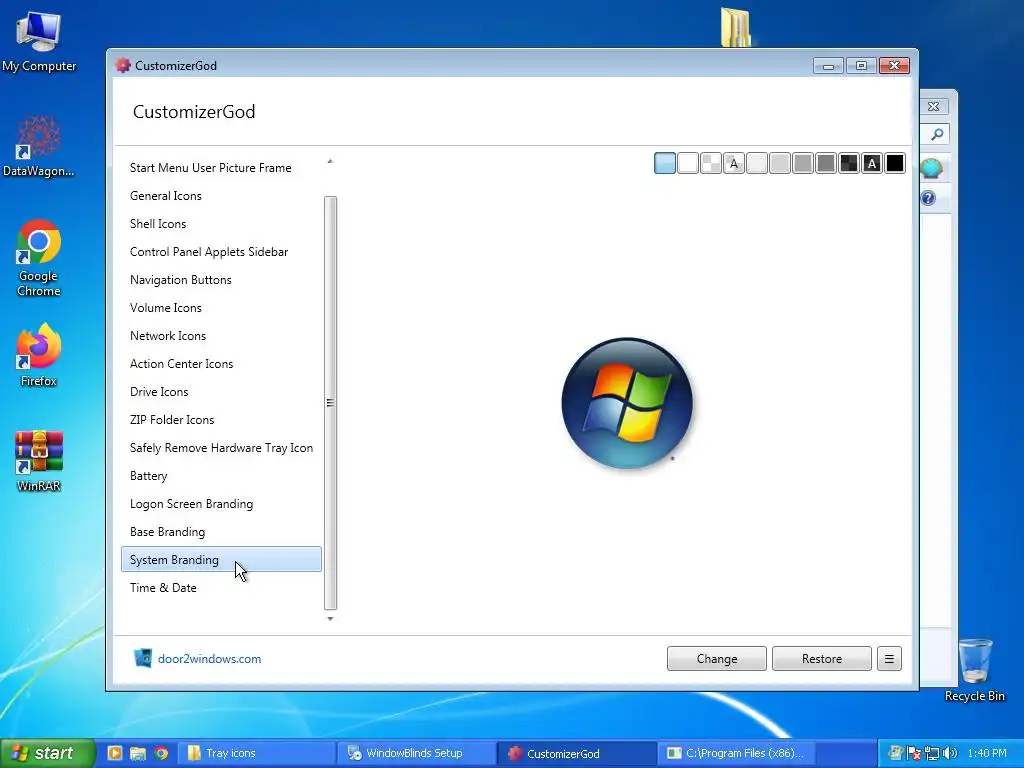This screenshot has height=768, width=1024.
Task: Select Base Branding in the list
Action: [221, 532]
